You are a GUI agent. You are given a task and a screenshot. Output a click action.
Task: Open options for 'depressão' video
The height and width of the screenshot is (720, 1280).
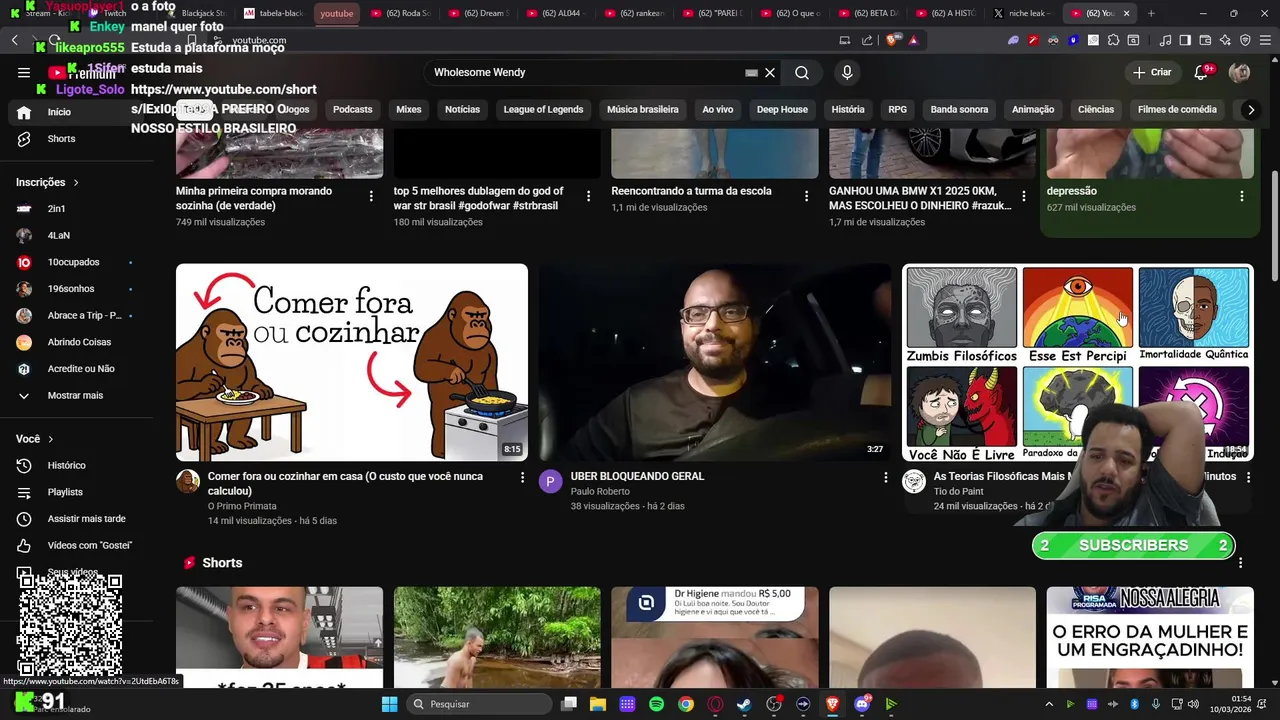1241,196
